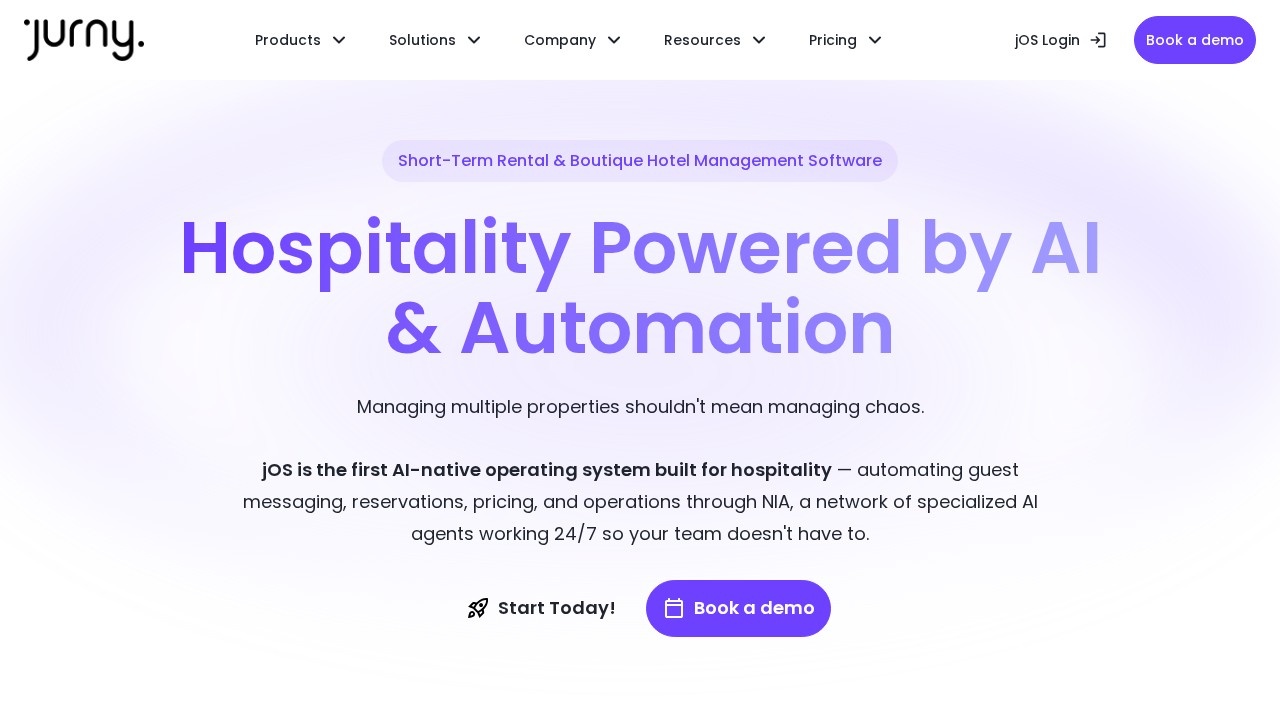Image resolution: width=1280 pixels, height=720 pixels.
Task: Expand the Solutions chevron
Action: (x=474, y=40)
